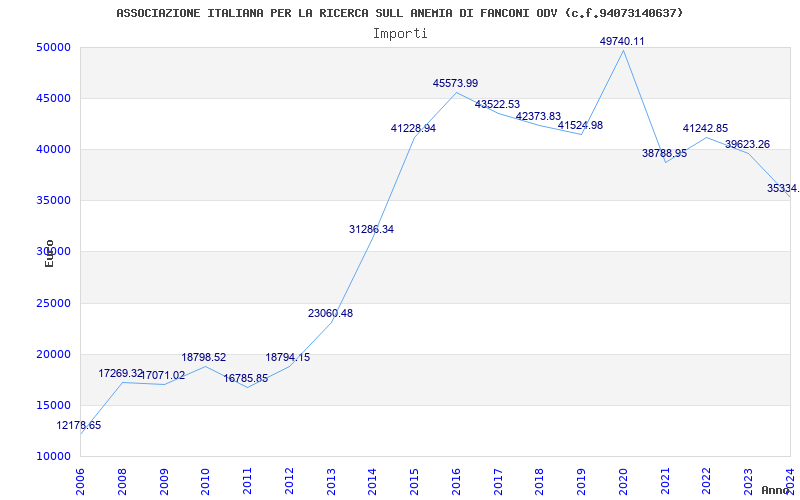
Task: Click the 15000 y-axis tick label
Action: pos(53,406)
